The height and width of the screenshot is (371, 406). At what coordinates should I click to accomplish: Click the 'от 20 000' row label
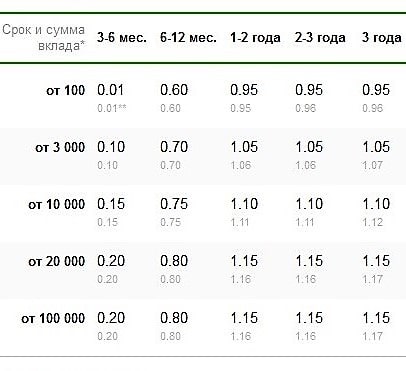57,261
